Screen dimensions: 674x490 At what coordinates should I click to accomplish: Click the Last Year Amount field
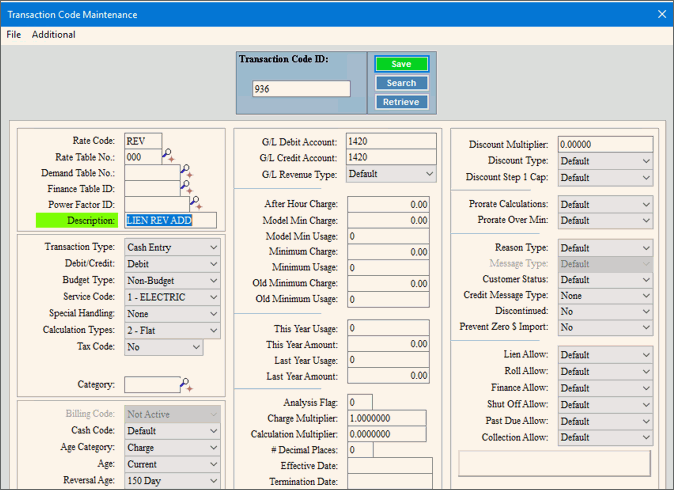point(388,376)
